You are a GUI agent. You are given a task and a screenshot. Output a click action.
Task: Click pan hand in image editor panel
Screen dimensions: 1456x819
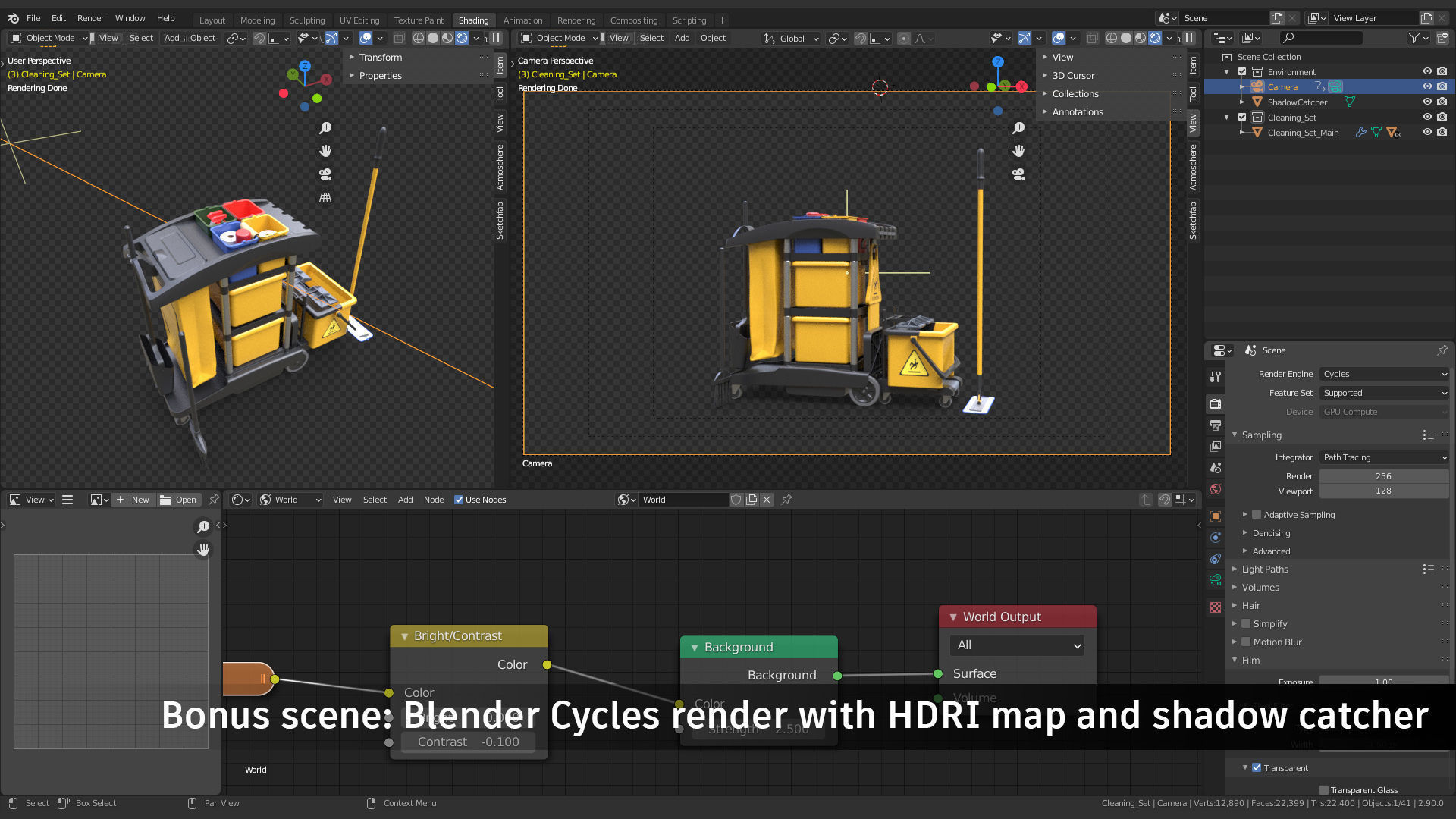[x=203, y=549]
